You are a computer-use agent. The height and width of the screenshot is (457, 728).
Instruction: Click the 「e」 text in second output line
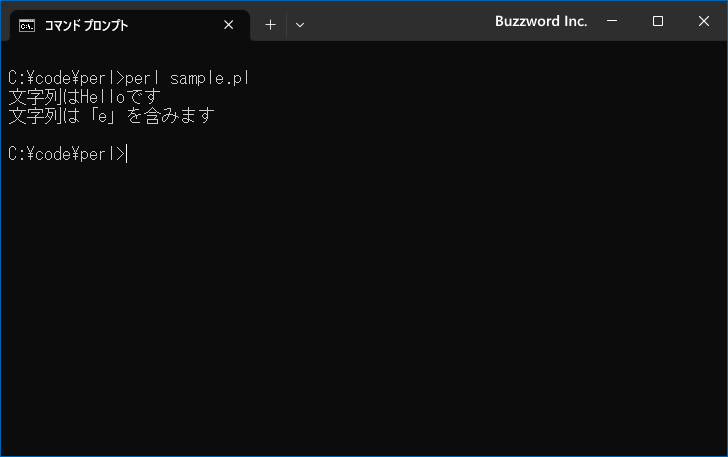tap(102, 116)
